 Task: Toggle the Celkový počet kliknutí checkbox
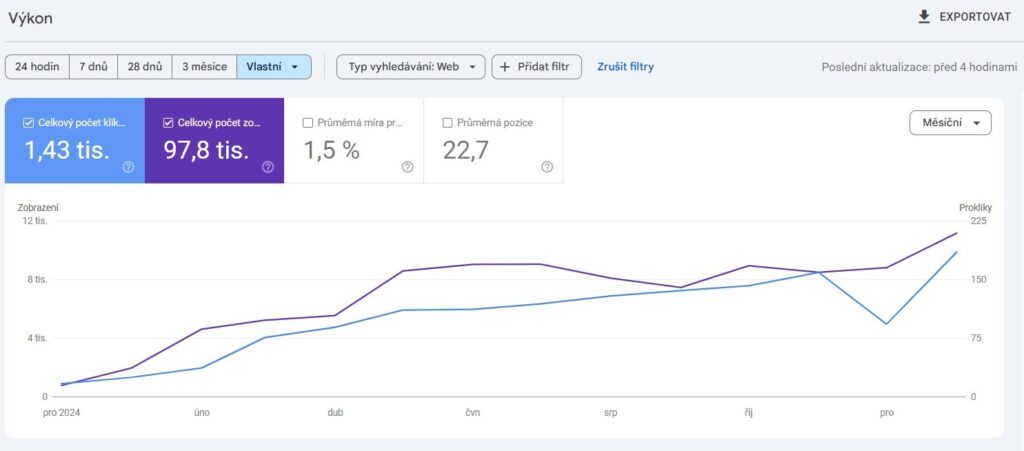point(28,123)
